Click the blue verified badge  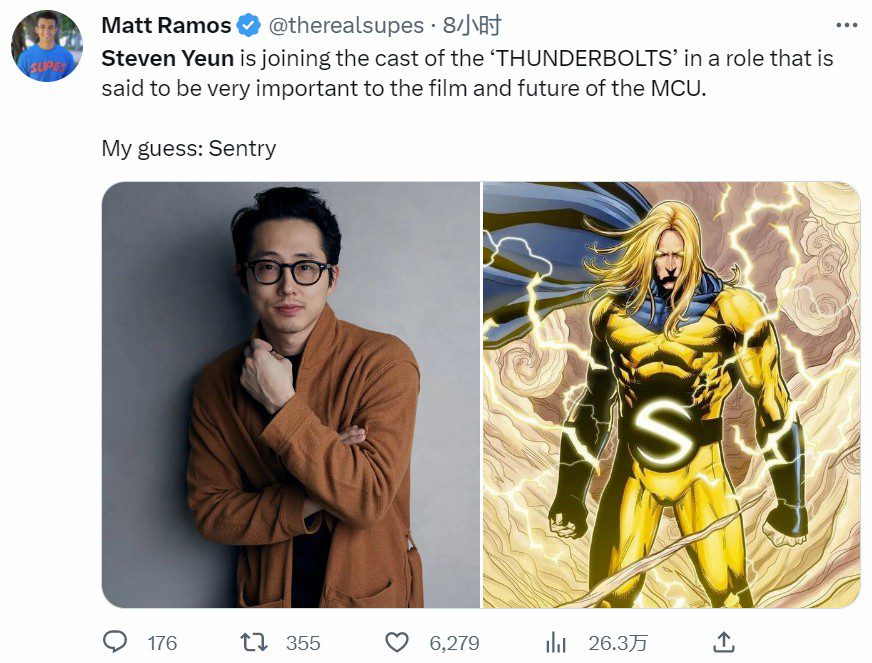tap(249, 26)
